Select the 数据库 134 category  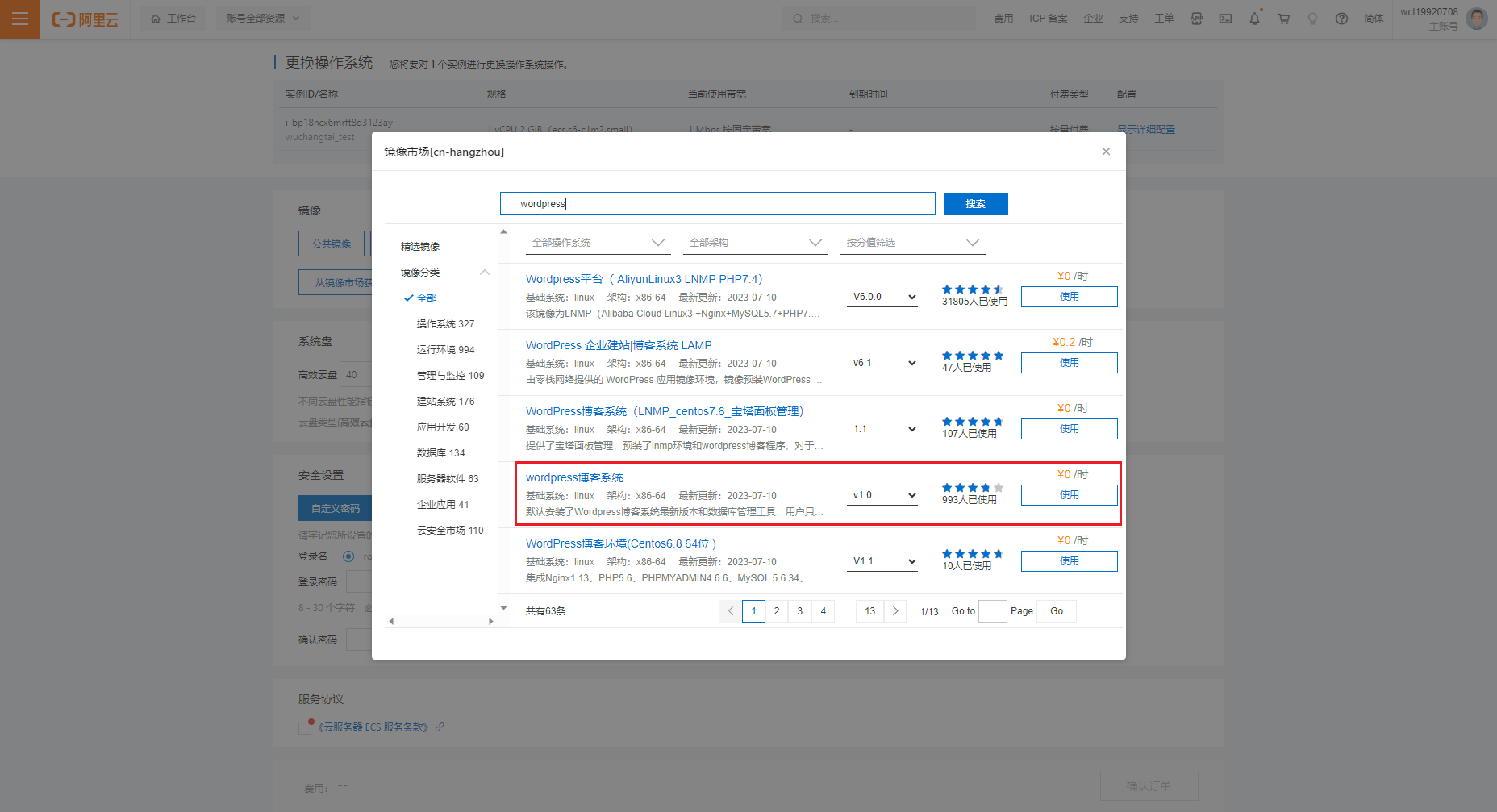point(440,453)
